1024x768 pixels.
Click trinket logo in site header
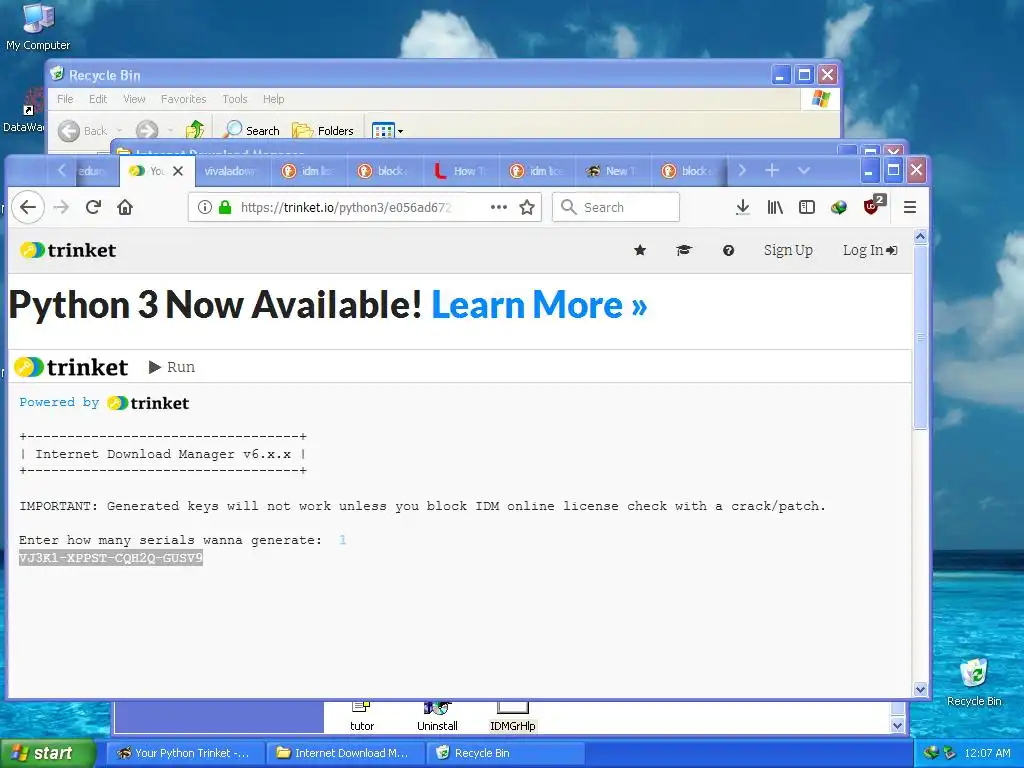[68, 250]
